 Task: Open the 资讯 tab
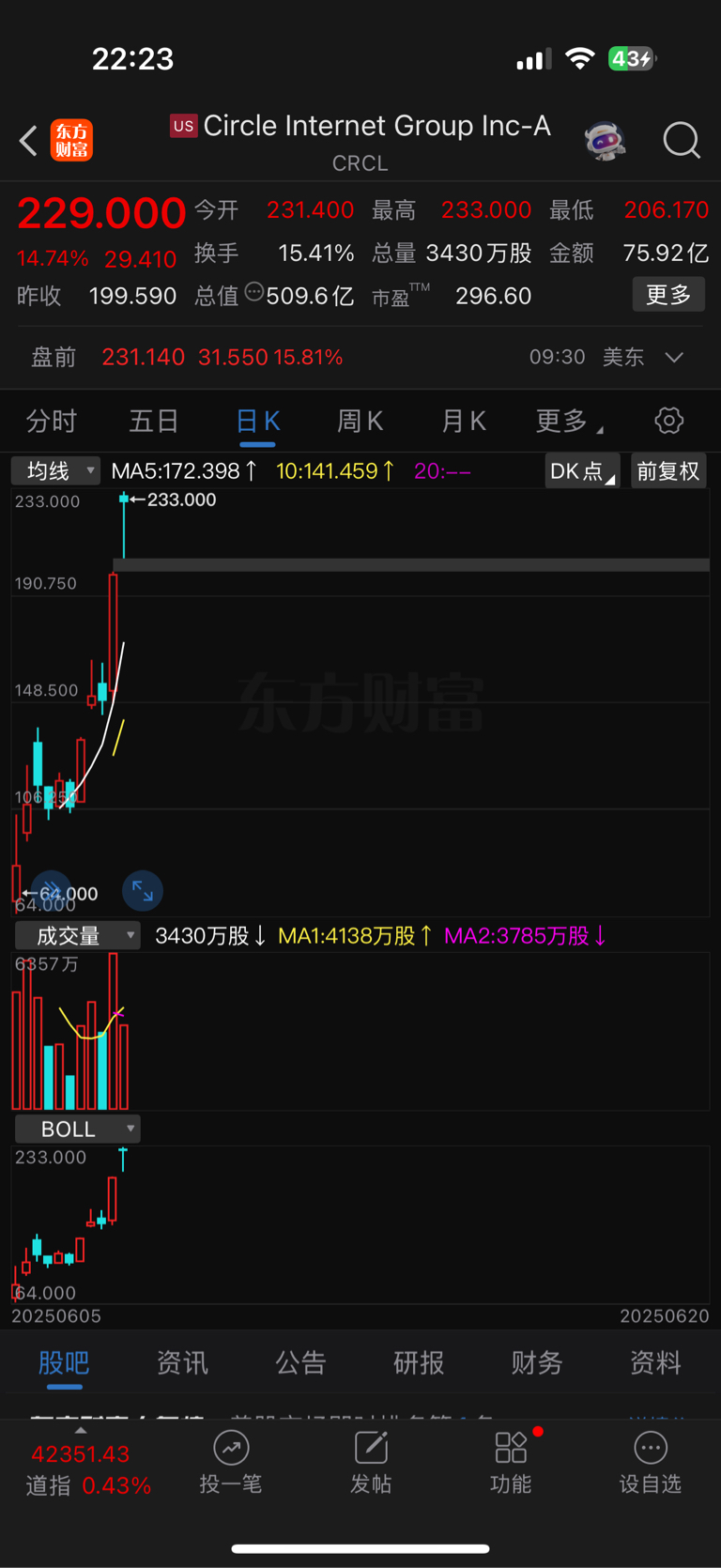[182, 1362]
